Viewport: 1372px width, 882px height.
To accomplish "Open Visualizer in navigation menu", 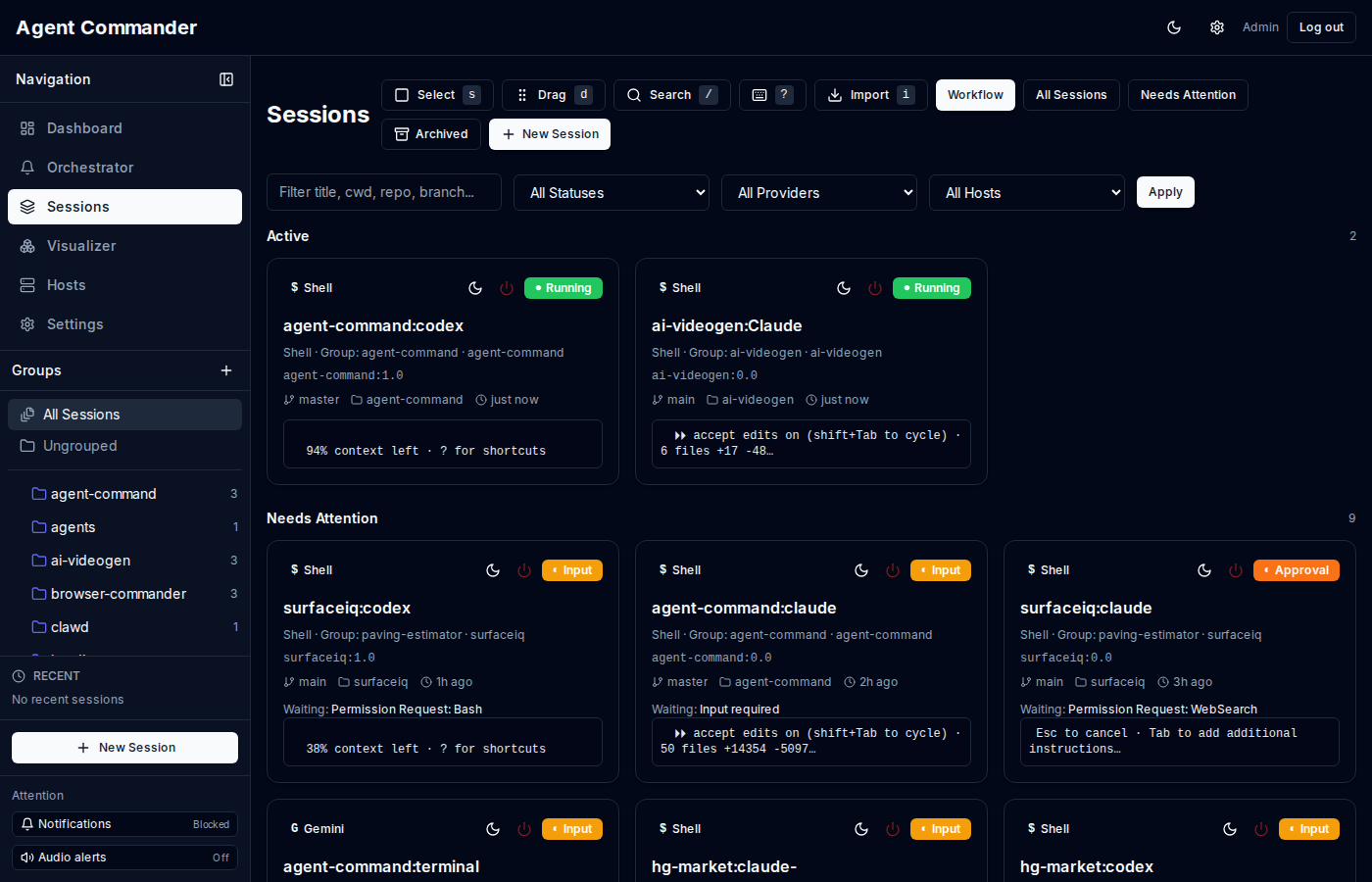I will [81, 246].
